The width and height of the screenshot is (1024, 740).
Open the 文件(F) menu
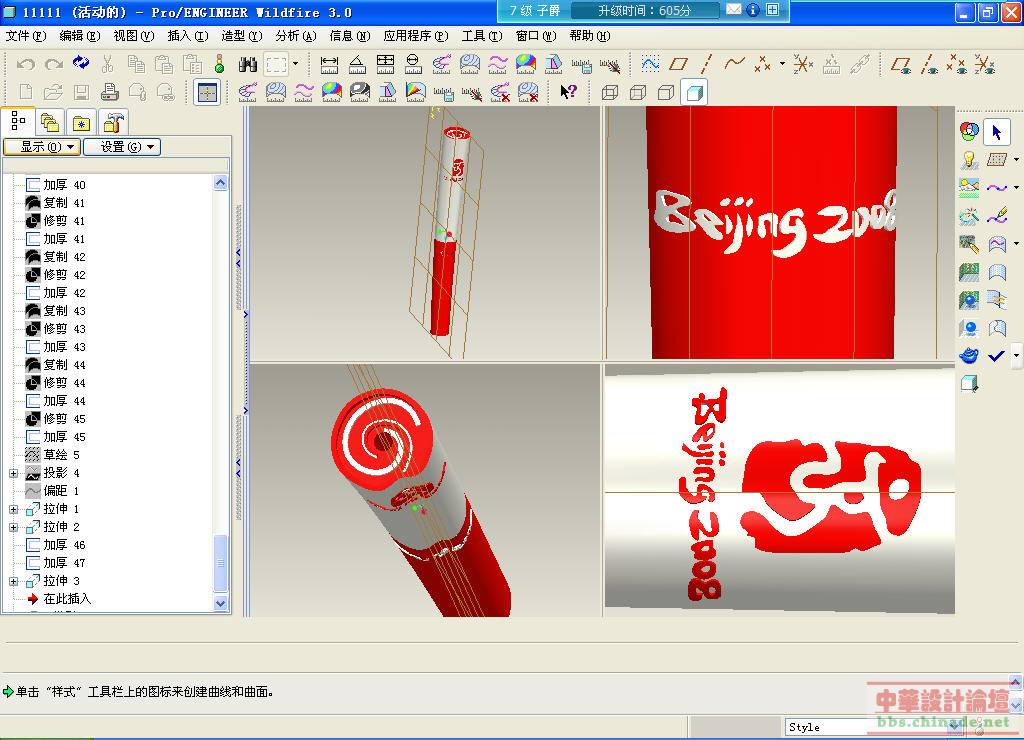[26, 36]
